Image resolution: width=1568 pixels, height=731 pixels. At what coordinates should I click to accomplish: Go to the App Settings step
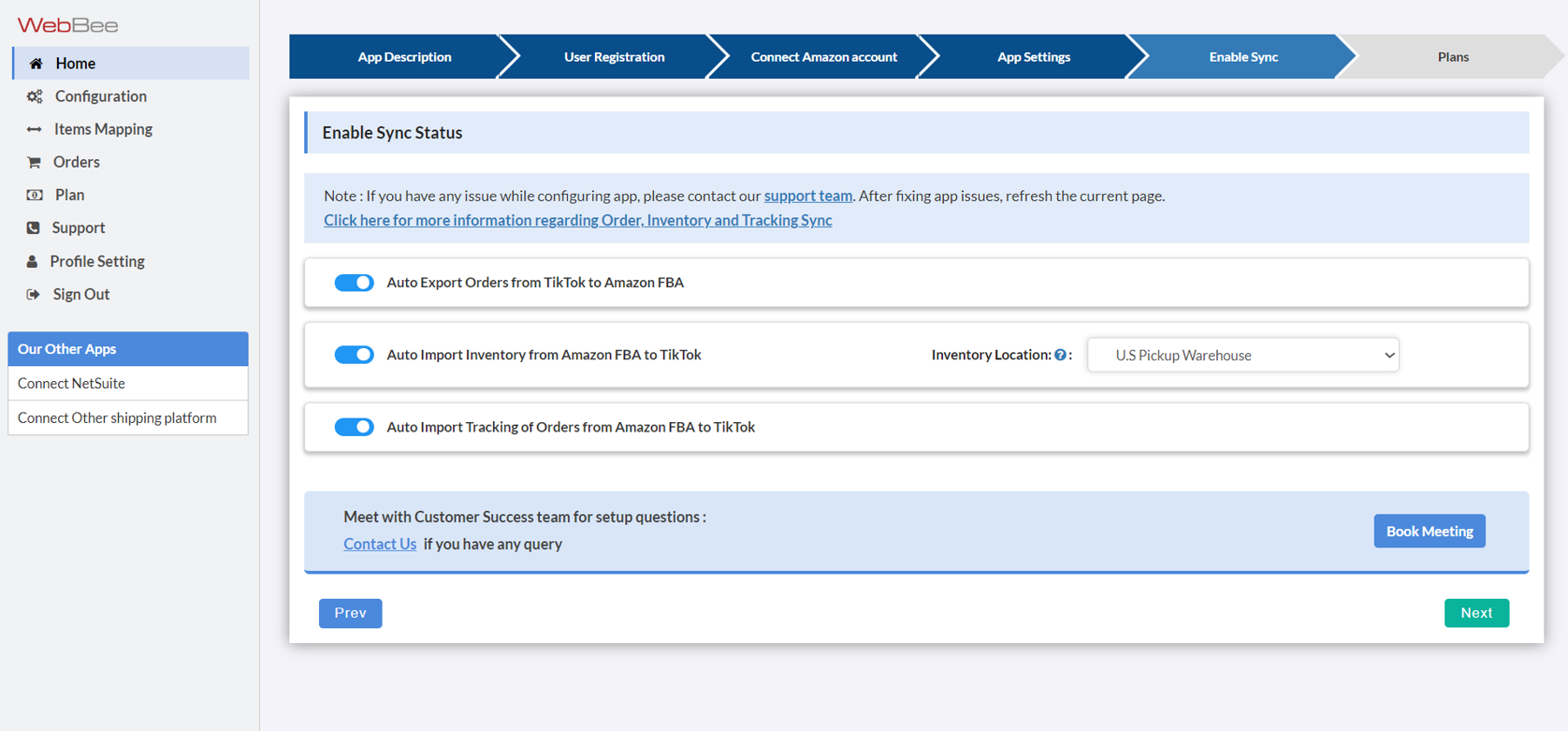(1033, 57)
